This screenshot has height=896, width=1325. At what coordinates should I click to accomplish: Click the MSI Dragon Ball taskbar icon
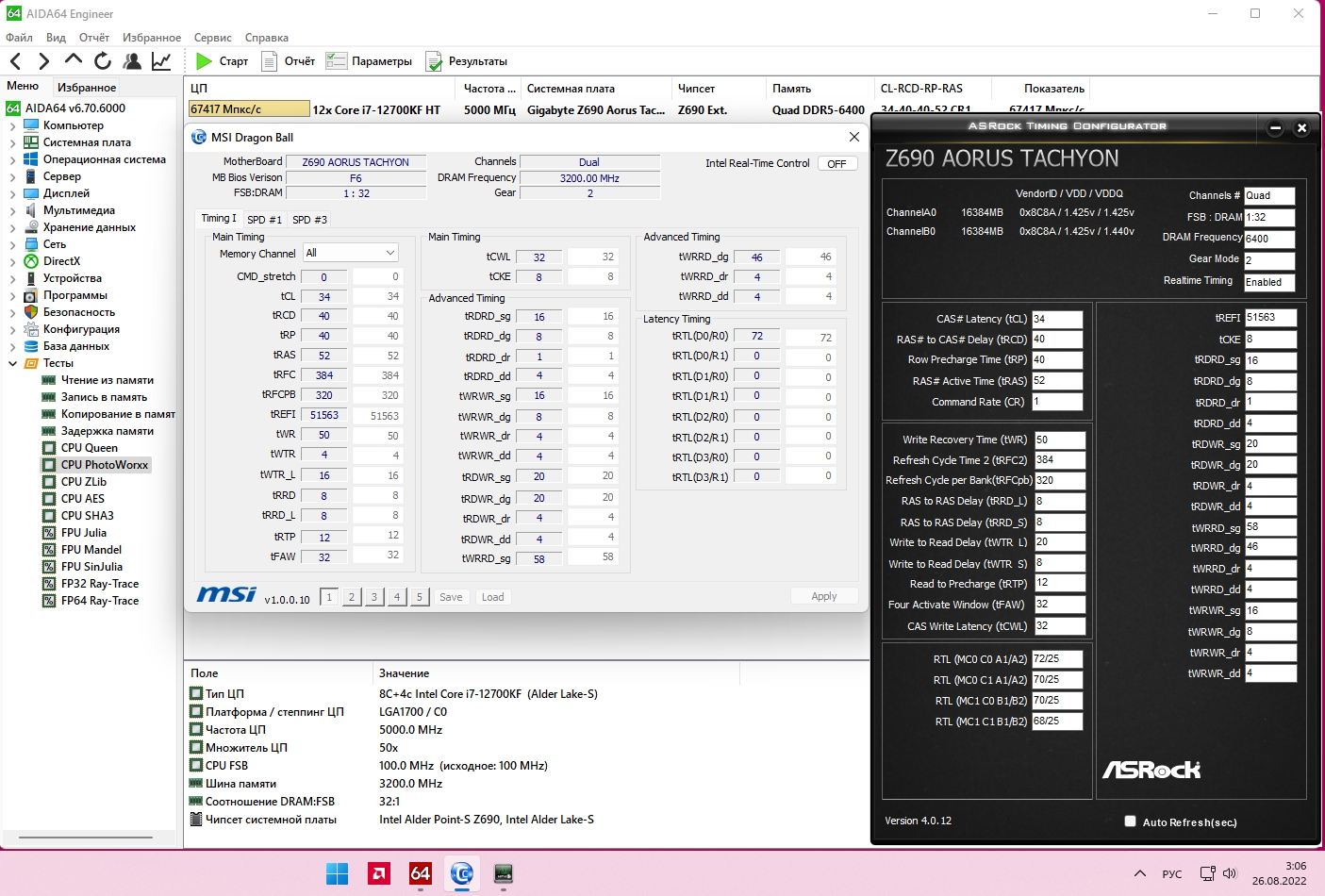point(462,874)
